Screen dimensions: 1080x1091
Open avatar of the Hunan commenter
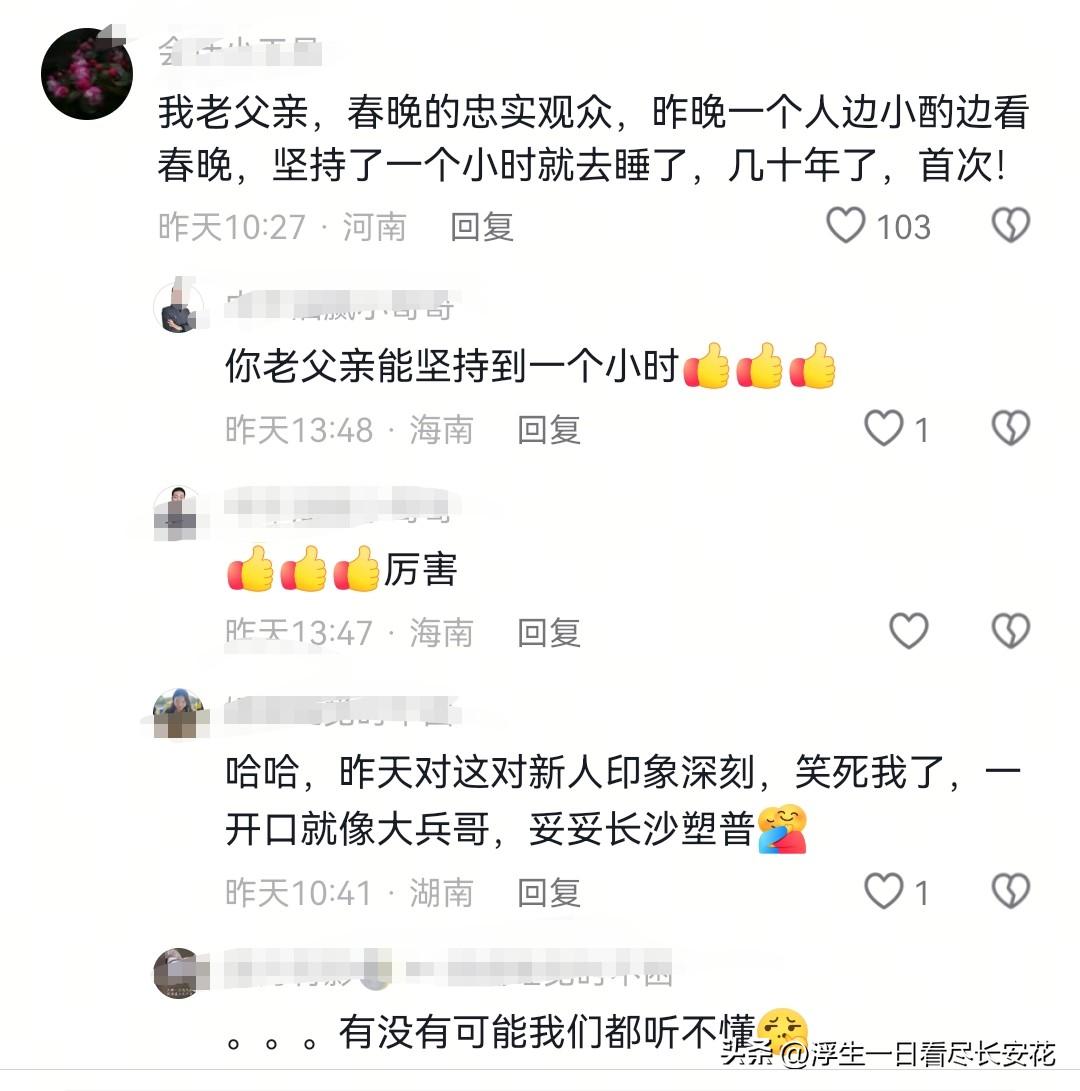(x=180, y=714)
